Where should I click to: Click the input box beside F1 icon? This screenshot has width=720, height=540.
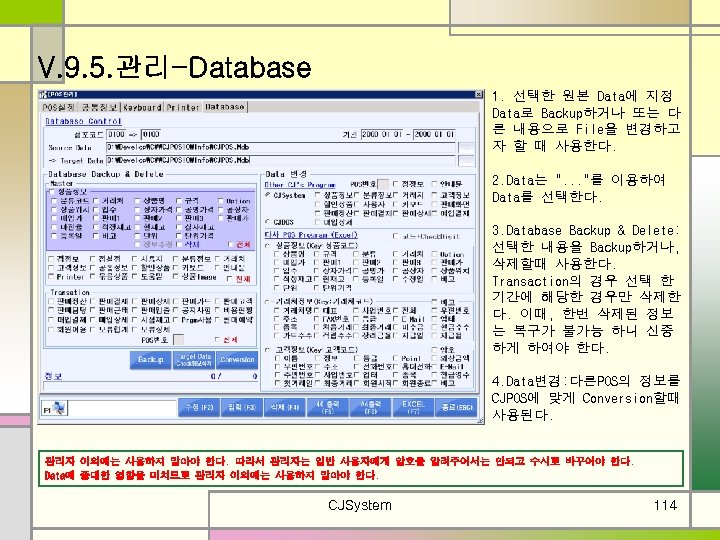point(122,408)
